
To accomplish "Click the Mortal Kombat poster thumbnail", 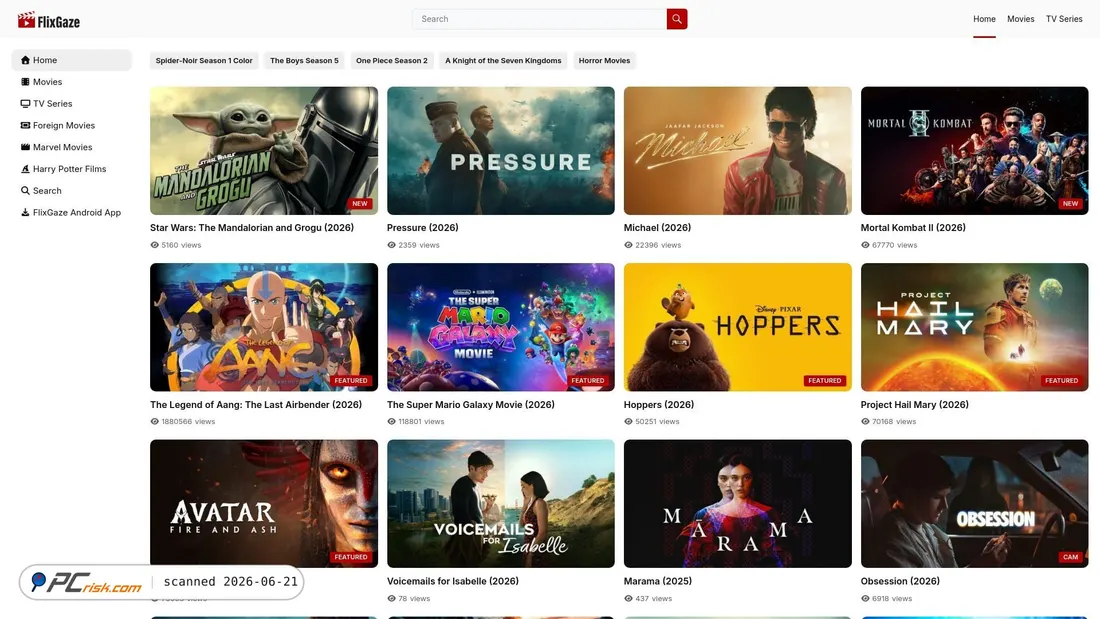I will [x=974, y=151].
